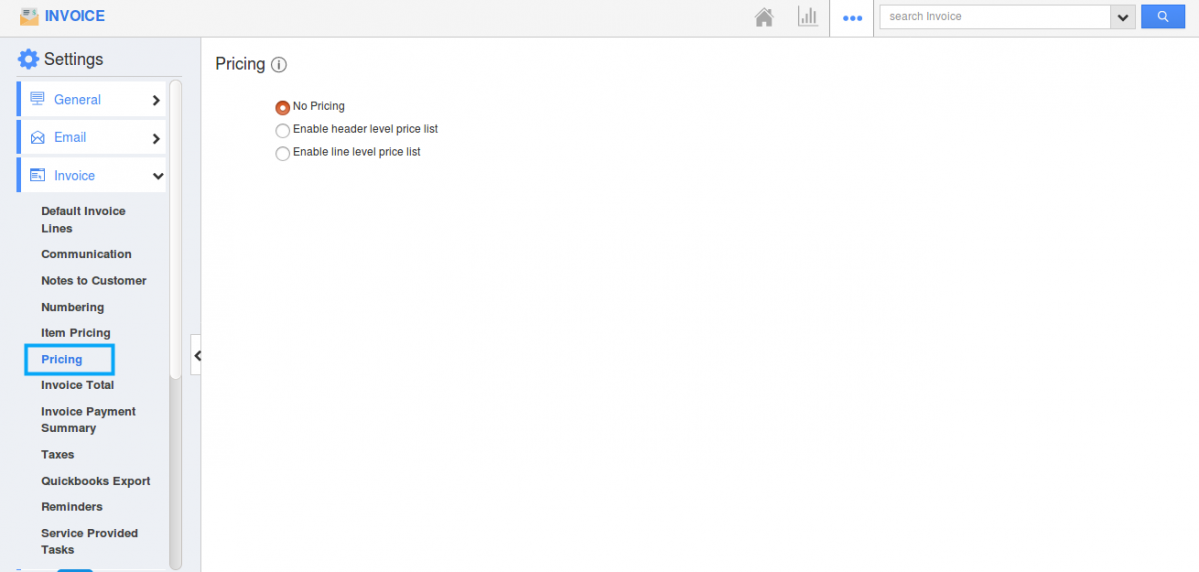
Task: Open Reminders settings
Action: [x=72, y=506]
